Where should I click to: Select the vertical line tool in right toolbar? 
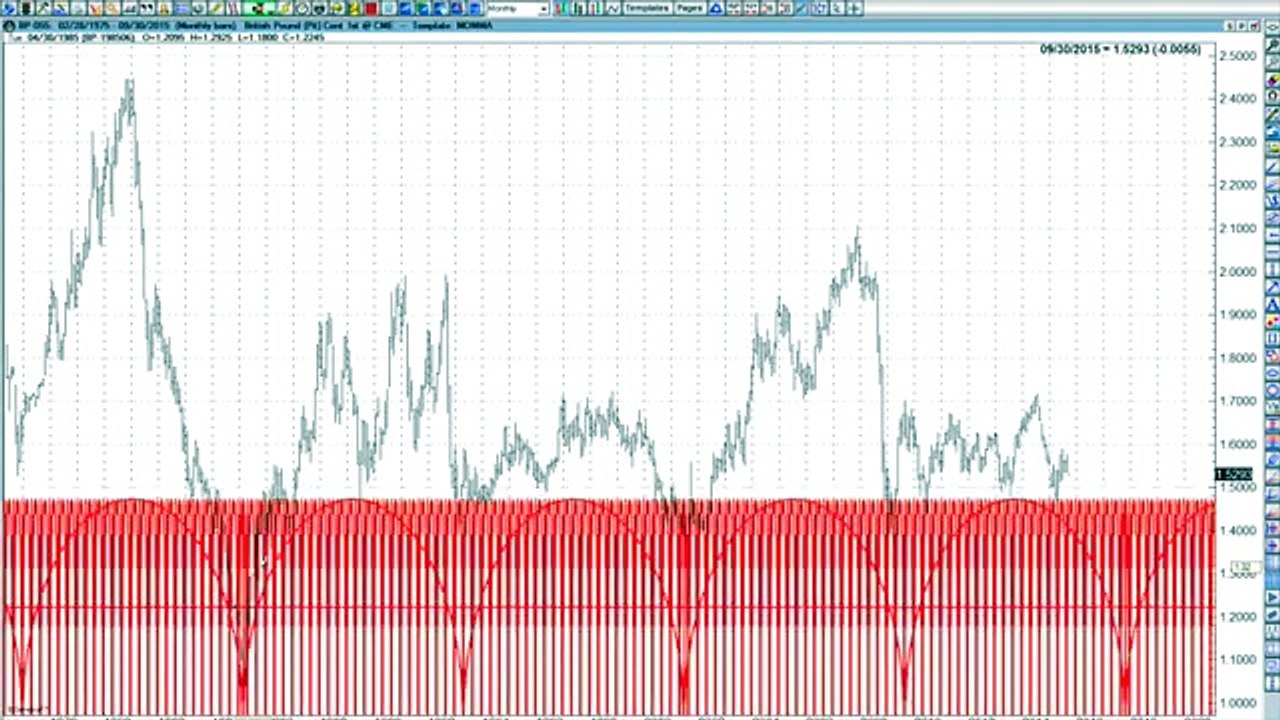1272,270
